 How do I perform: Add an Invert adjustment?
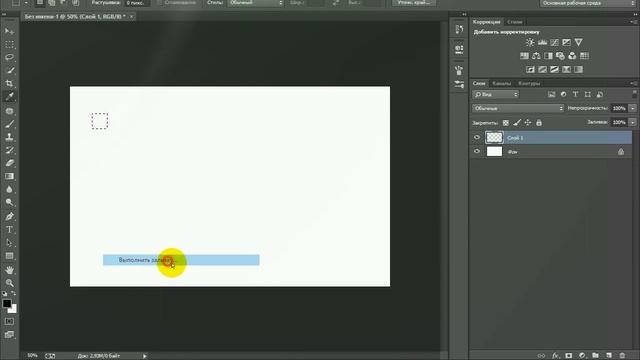[530, 69]
